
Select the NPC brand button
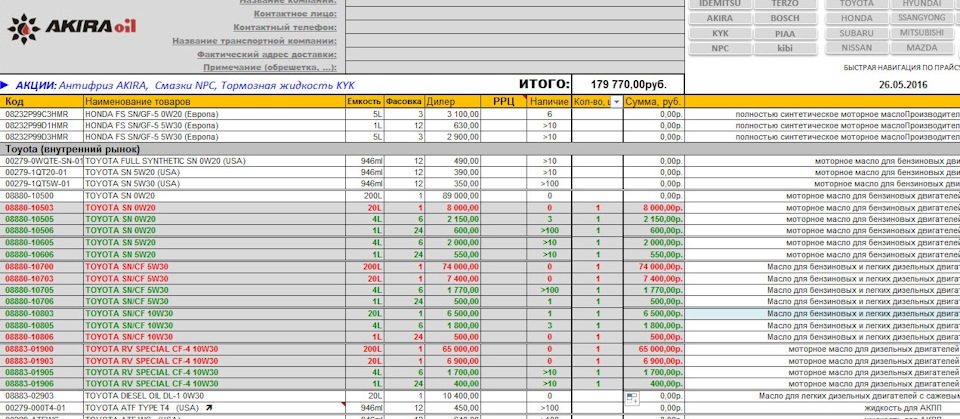pos(720,47)
